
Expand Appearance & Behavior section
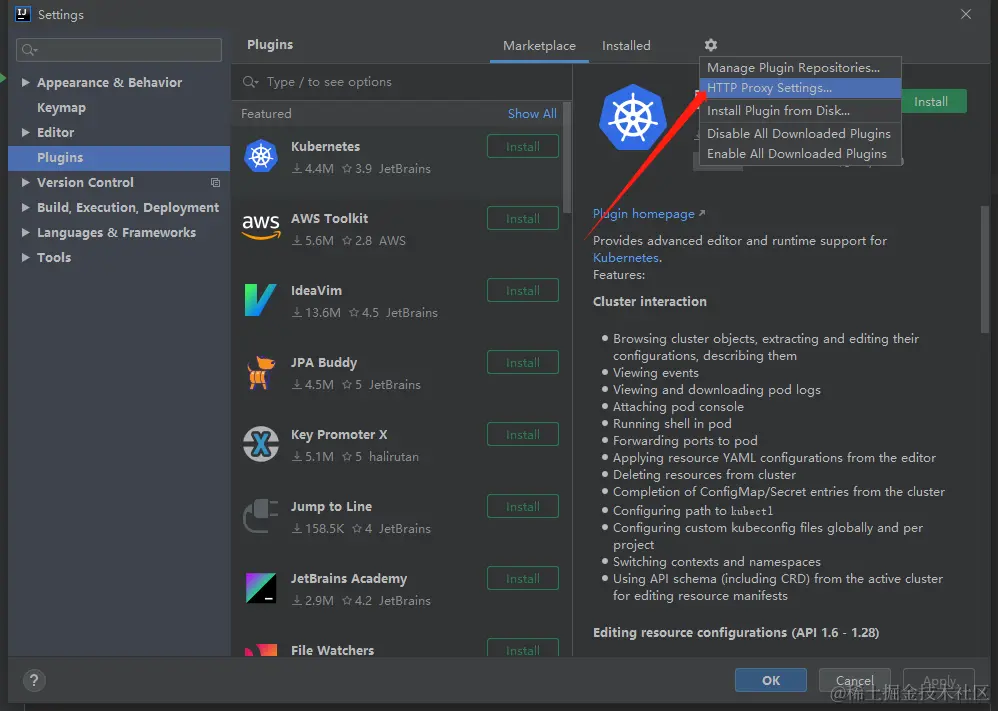(x=25, y=82)
